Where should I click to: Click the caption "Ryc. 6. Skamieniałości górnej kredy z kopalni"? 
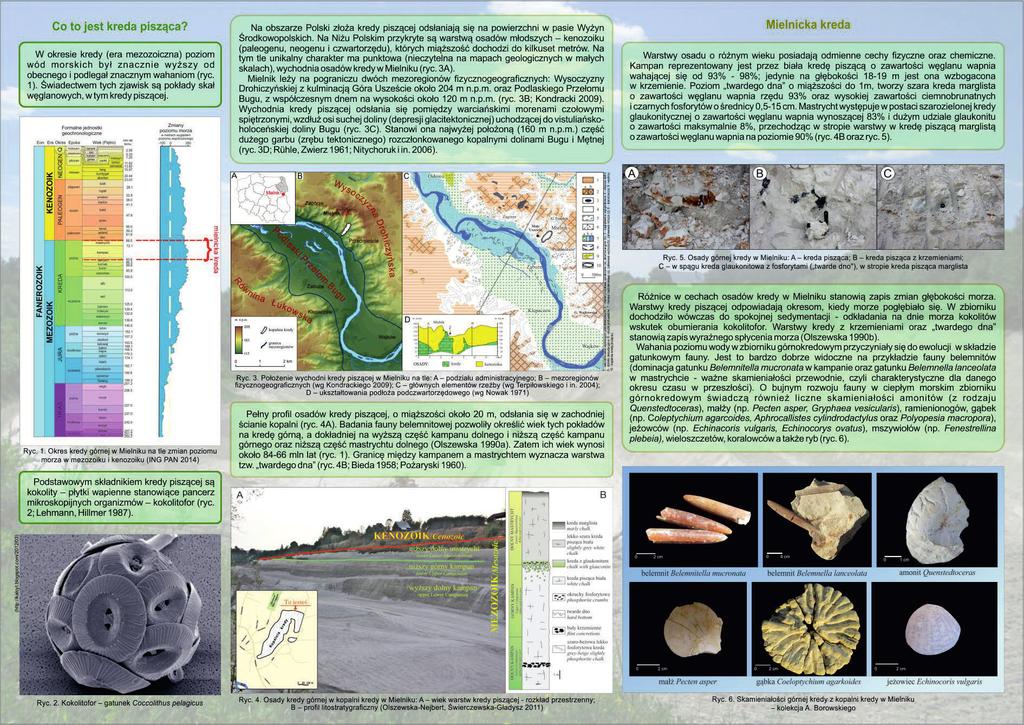(x=813, y=703)
